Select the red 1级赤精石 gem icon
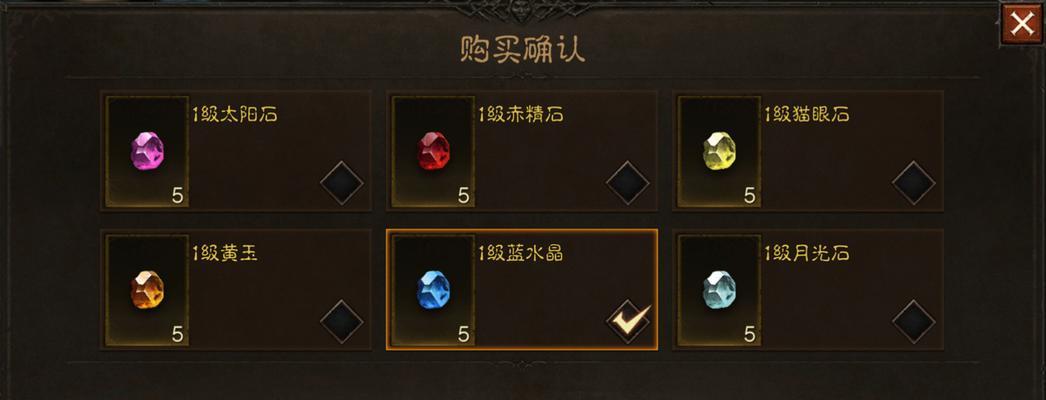1046x400 pixels. coord(433,151)
